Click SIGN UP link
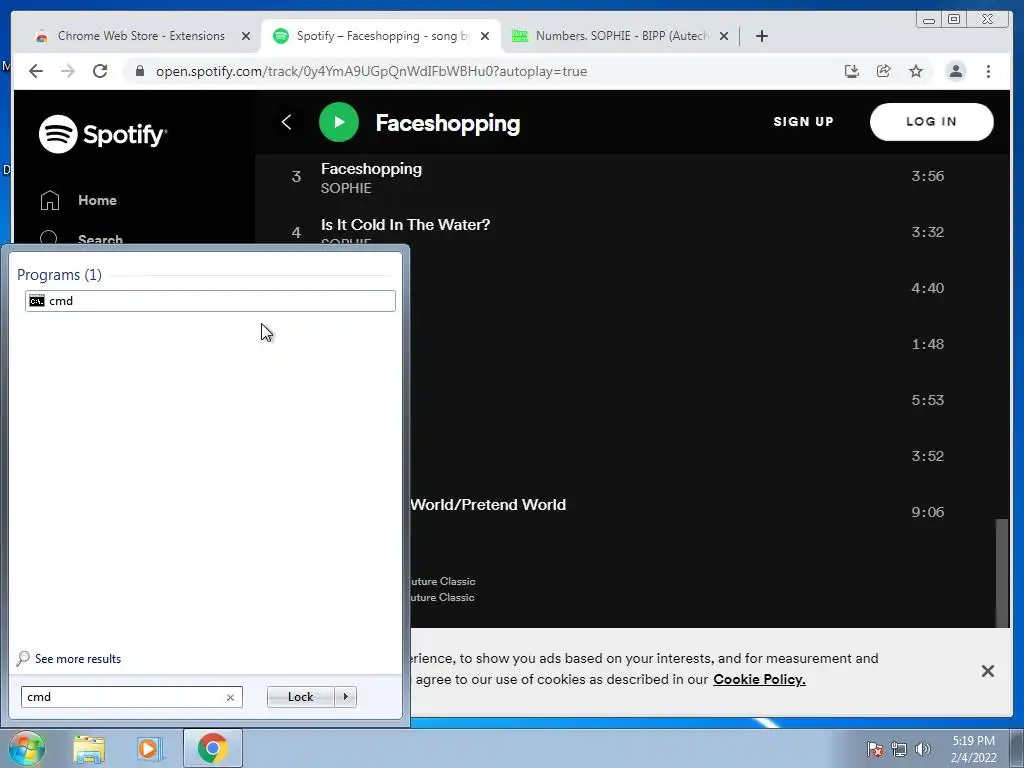Image resolution: width=1024 pixels, height=768 pixels. [x=803, y=121]
